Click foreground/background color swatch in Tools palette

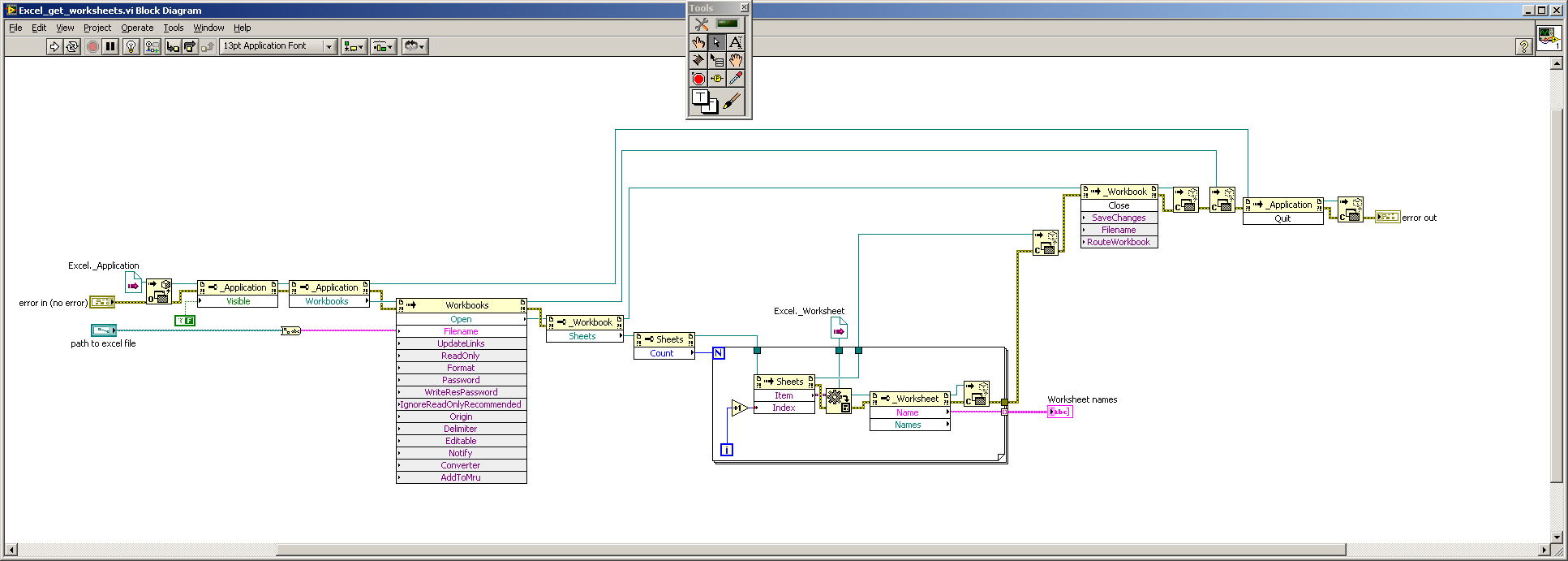pos(704,101)
